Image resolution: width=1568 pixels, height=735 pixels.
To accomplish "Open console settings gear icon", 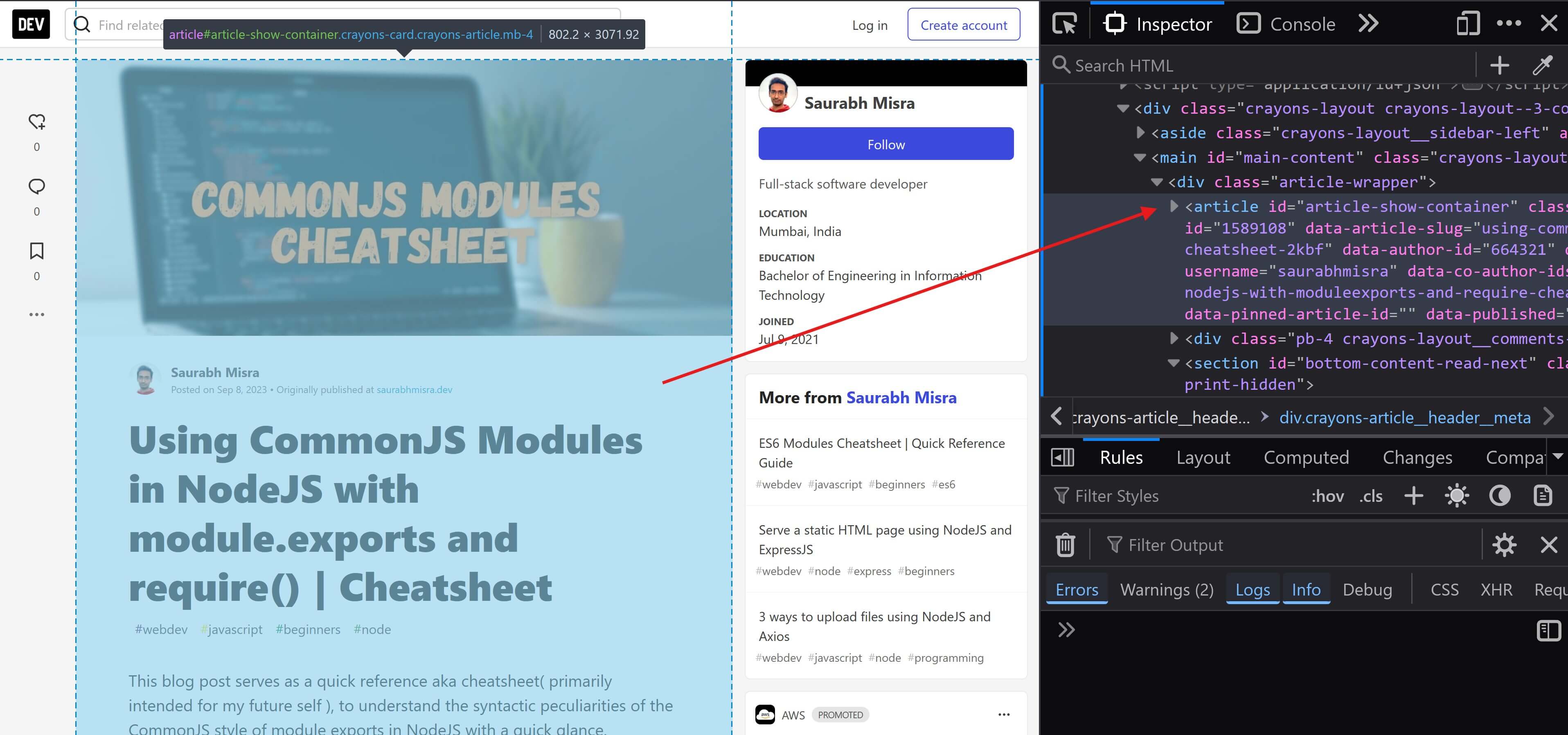I will [1504, 544].
